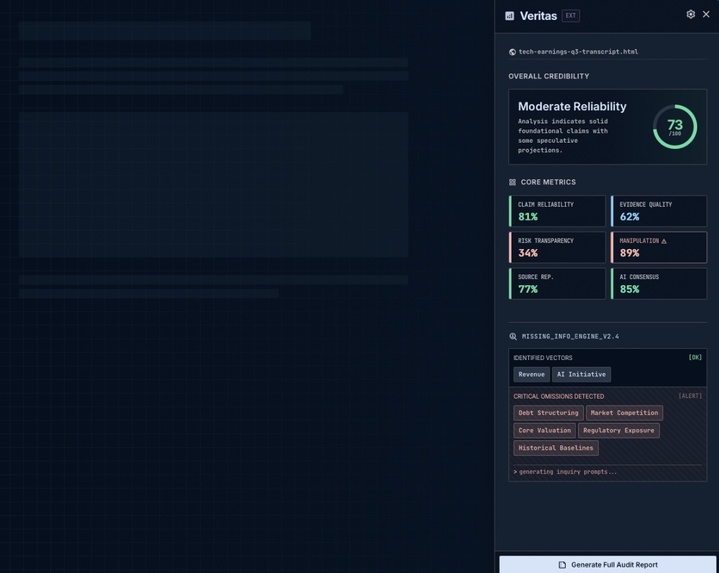Click the 73/100 credibility score ring
Image resolution: width=719 pixels, height=573 pixels.
675,127
